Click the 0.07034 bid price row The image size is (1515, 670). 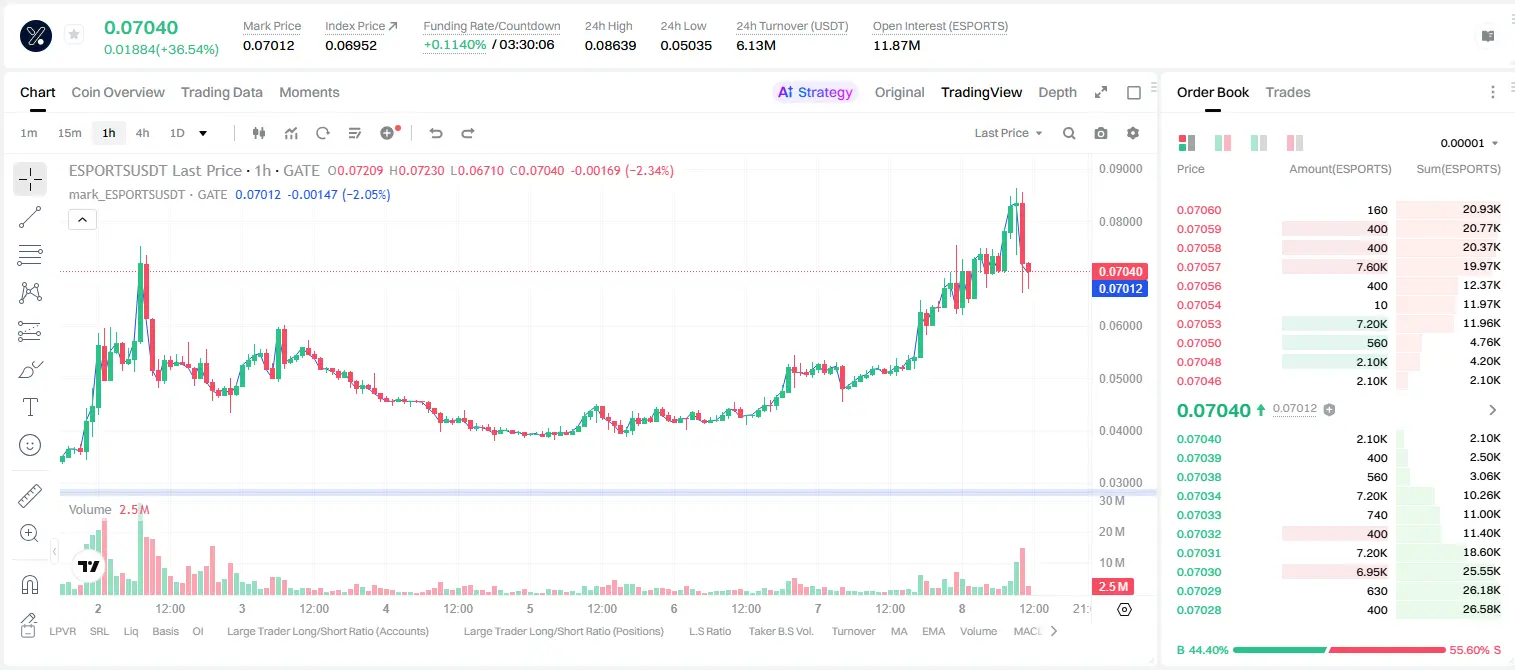pos(1338,496)
